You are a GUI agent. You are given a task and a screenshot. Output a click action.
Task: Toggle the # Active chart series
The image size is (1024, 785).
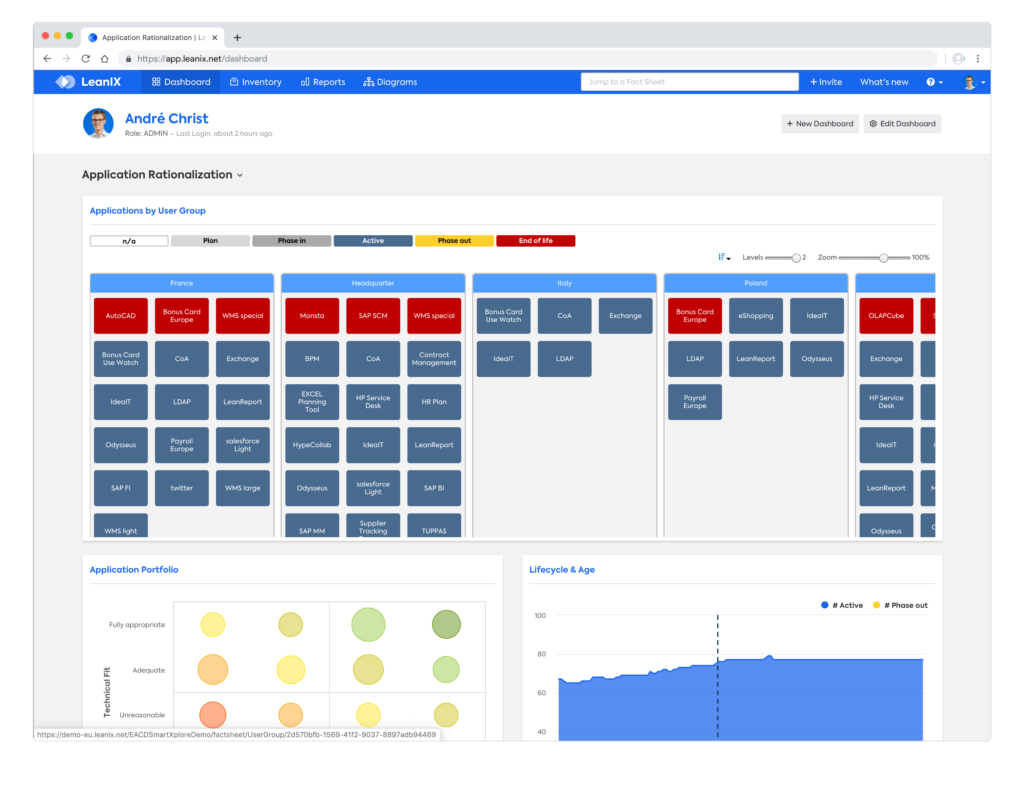[842, 605]
